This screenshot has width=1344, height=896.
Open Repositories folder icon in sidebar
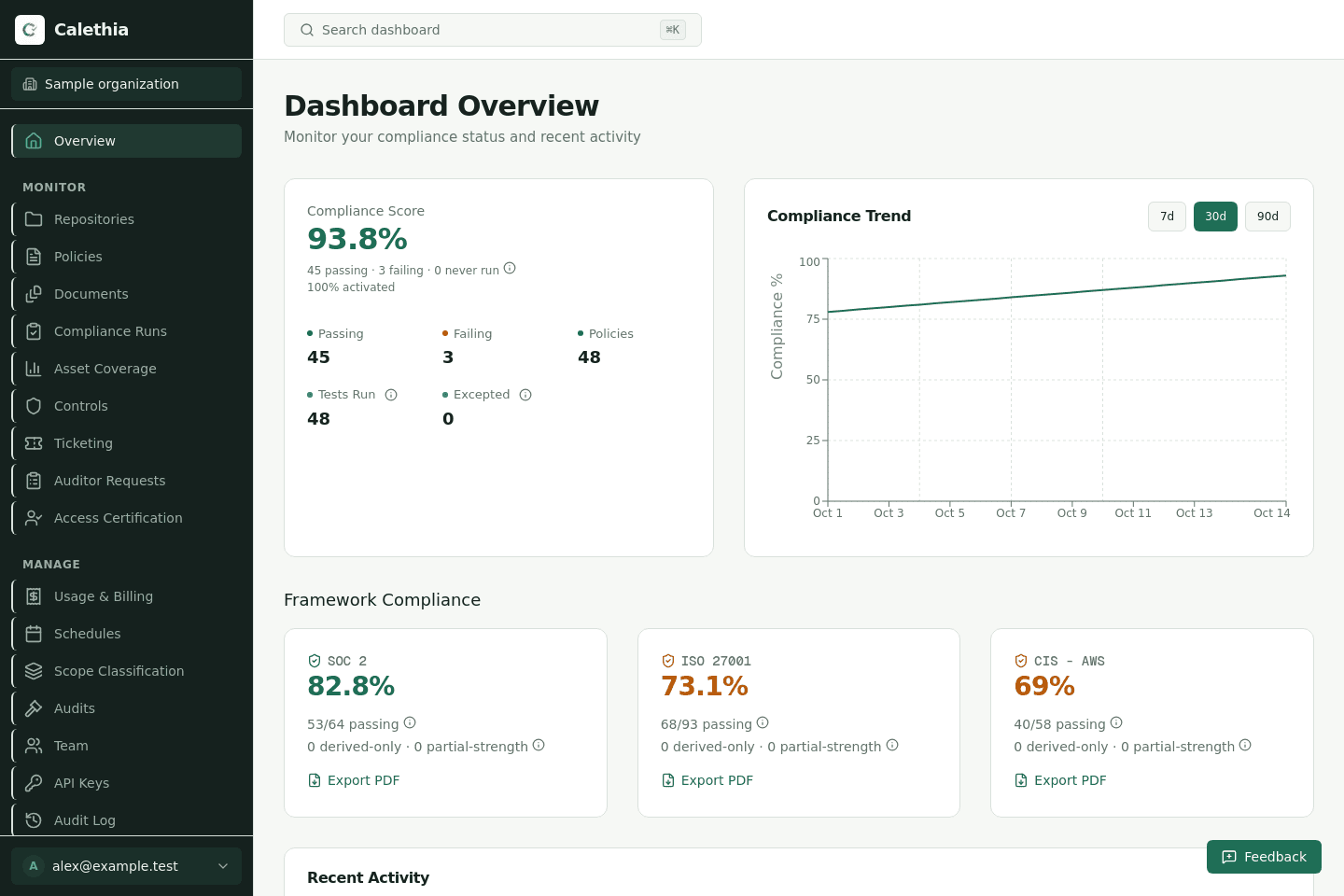tap(34, 219)
